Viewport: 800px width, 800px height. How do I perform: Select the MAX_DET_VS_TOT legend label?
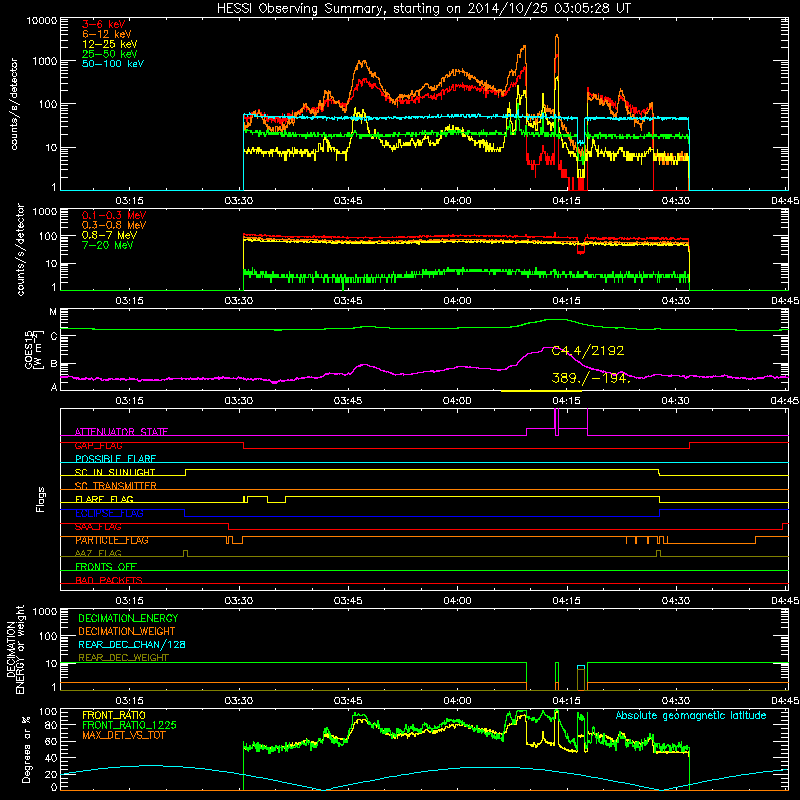[x=123, y=735]
